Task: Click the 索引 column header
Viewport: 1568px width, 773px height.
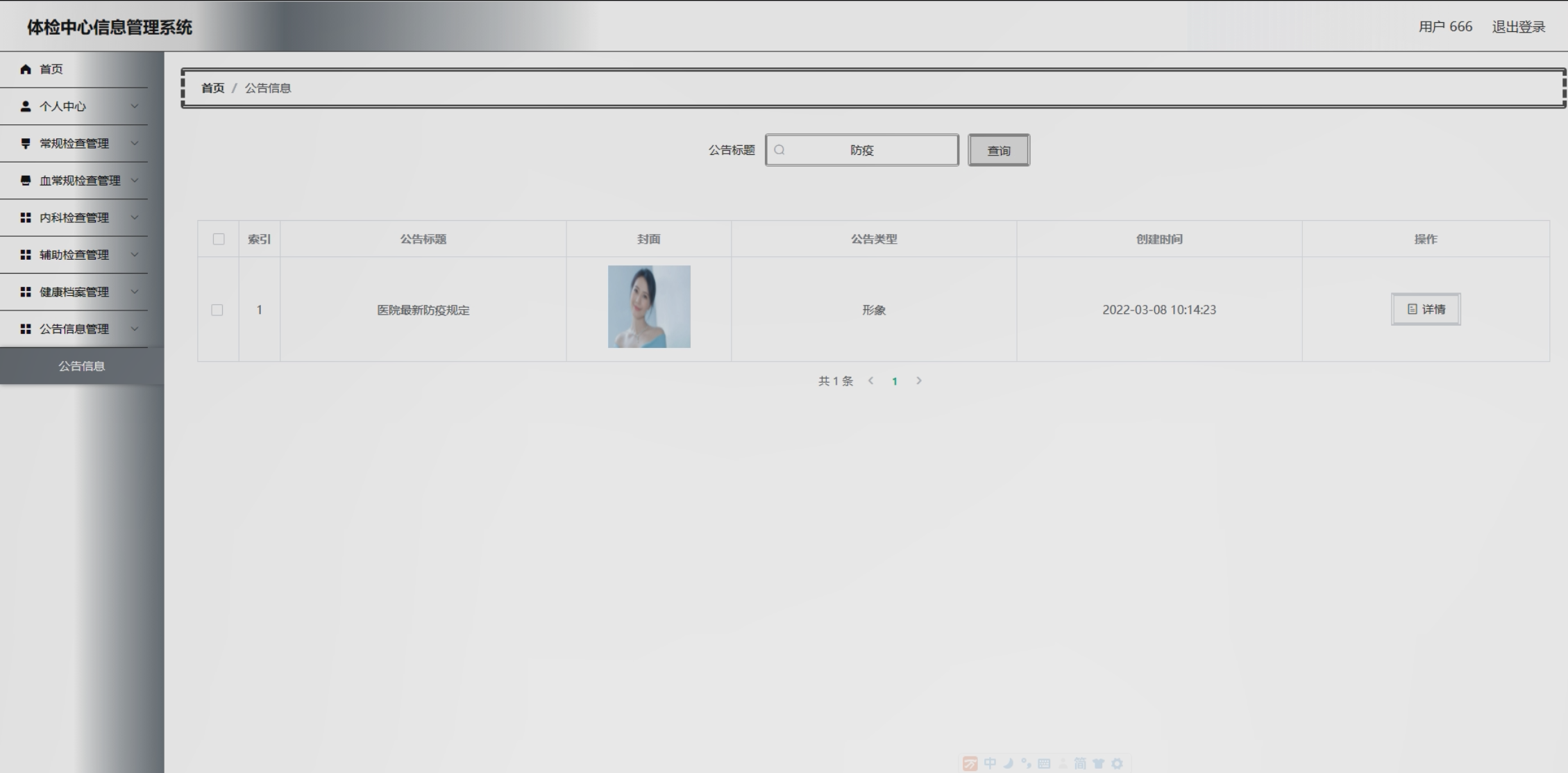Action: [260, 239]
